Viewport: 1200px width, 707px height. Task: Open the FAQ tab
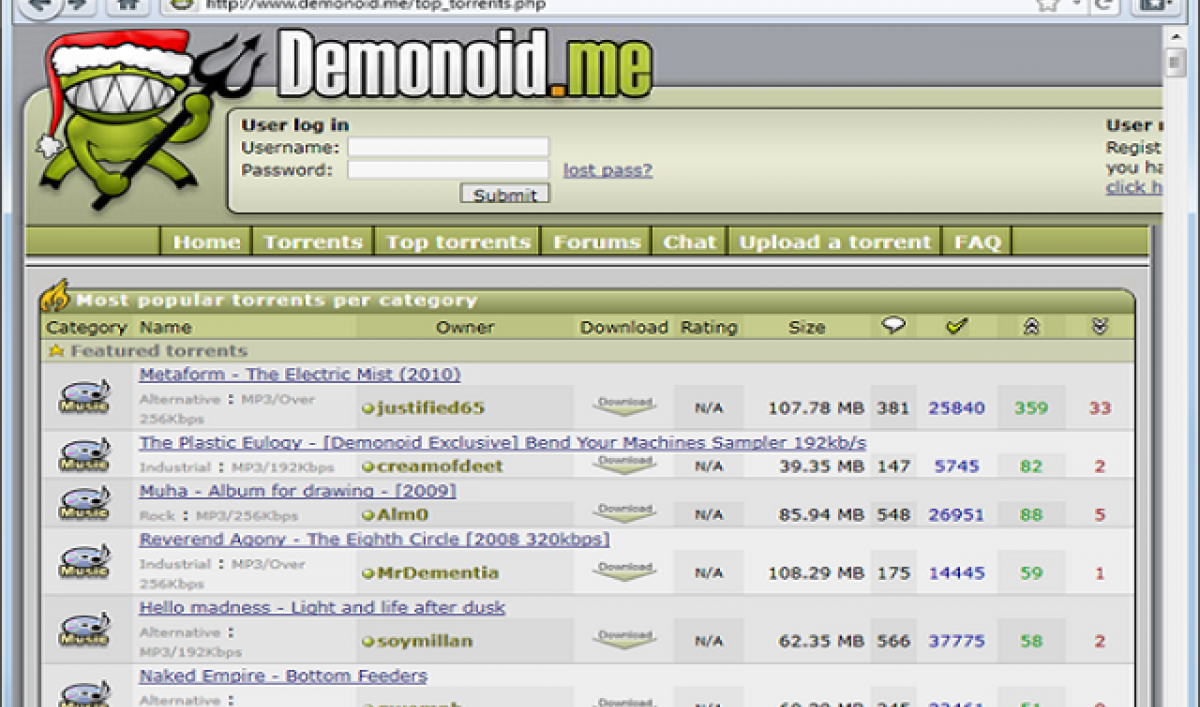(x=977, y=242)
